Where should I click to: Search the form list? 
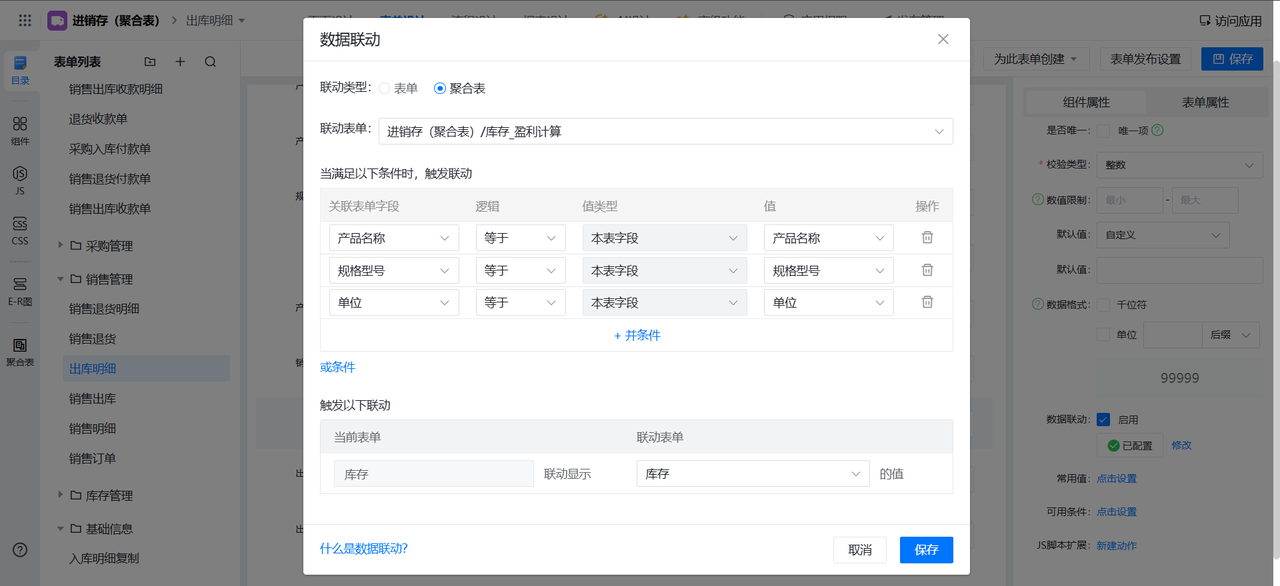(x=210, y=62)
